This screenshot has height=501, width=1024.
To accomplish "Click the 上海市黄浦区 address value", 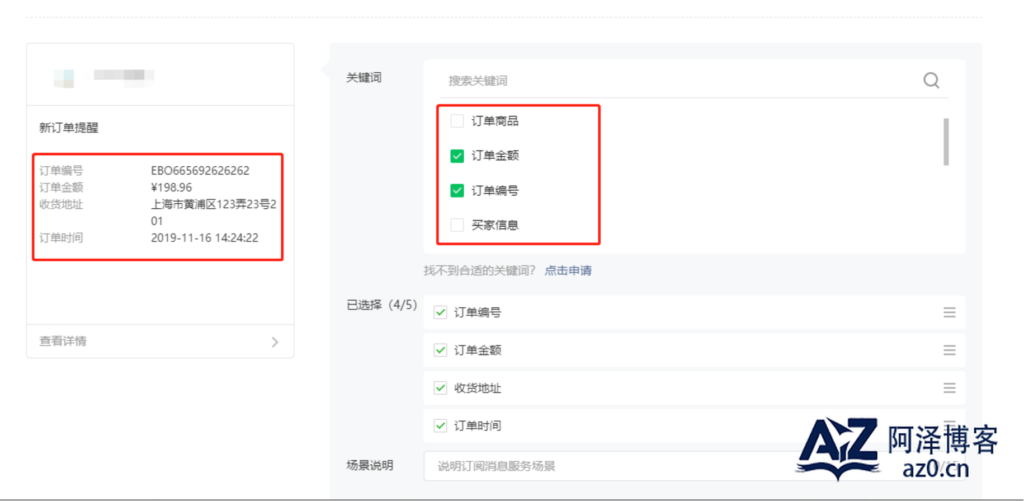I will tap(214, 212).
